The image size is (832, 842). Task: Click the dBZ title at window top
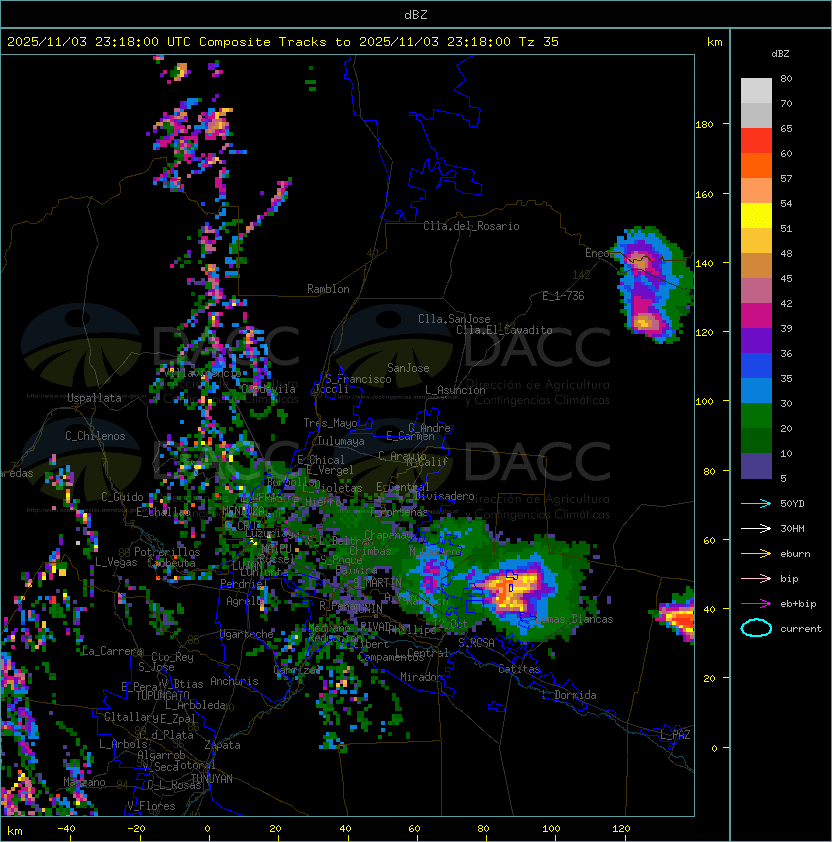(416, 14)
